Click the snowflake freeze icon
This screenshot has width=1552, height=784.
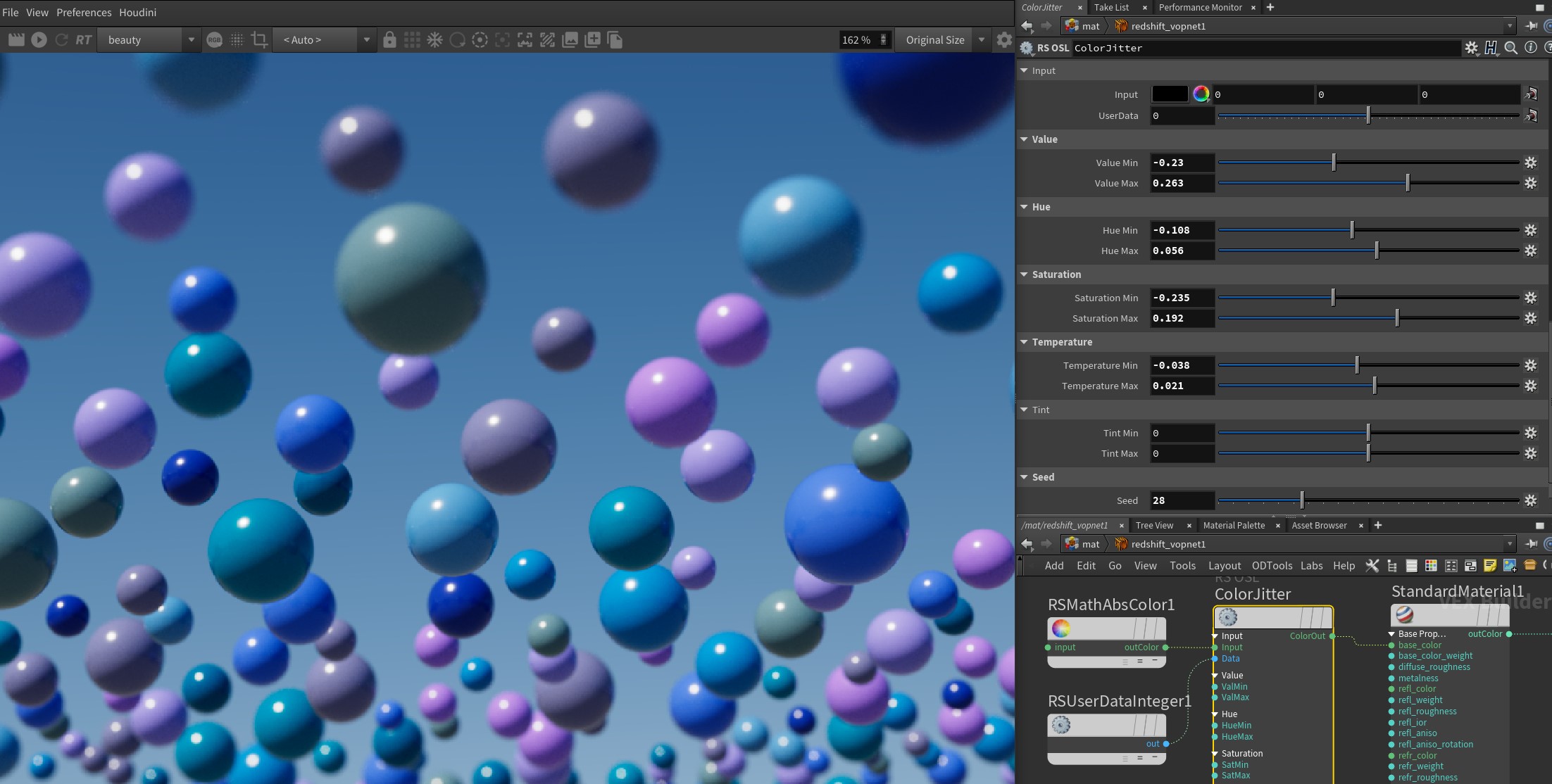[x=434, y=40]
